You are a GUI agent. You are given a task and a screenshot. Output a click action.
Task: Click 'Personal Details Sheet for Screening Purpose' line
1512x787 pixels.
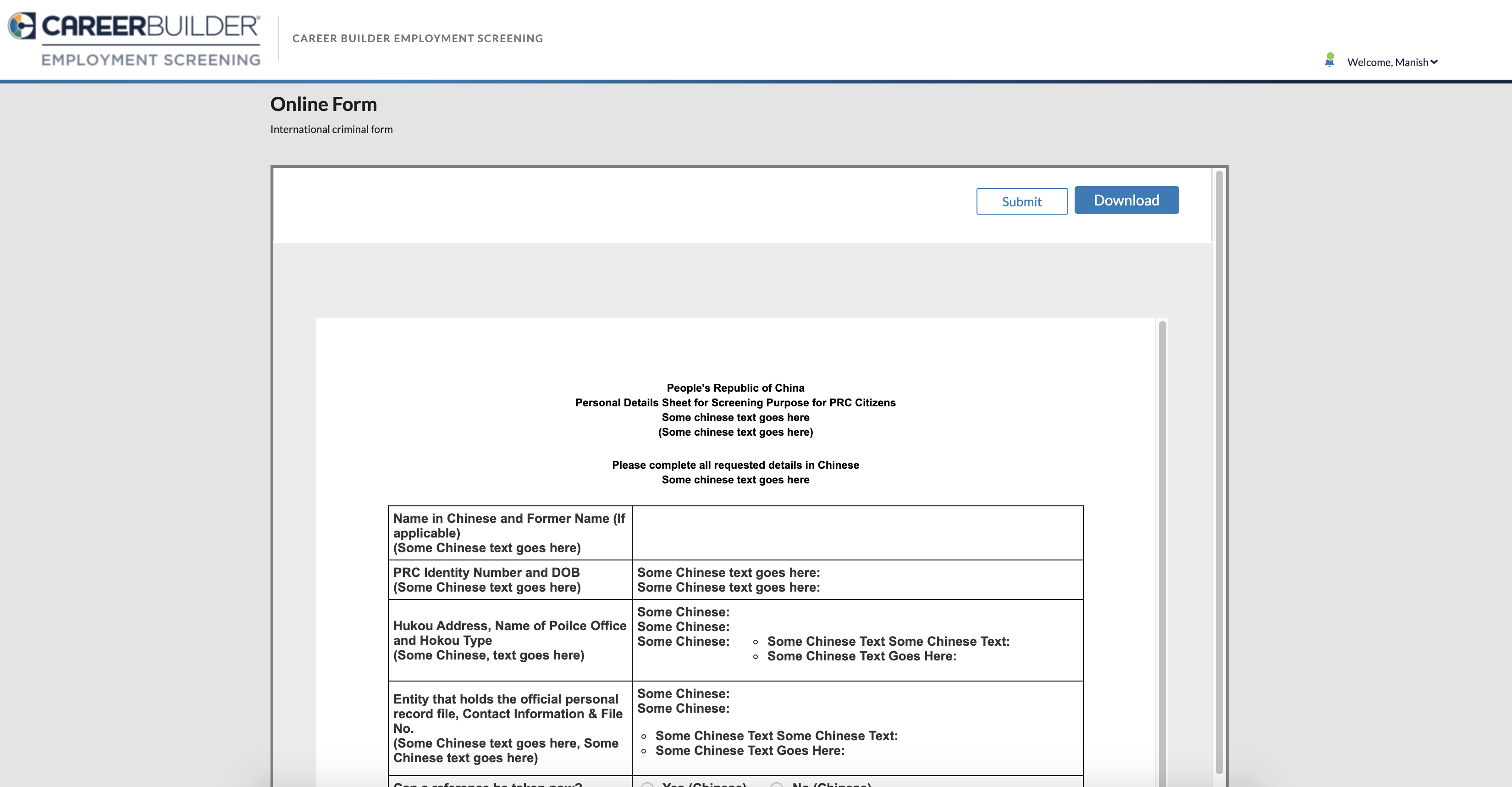point(735,402)
